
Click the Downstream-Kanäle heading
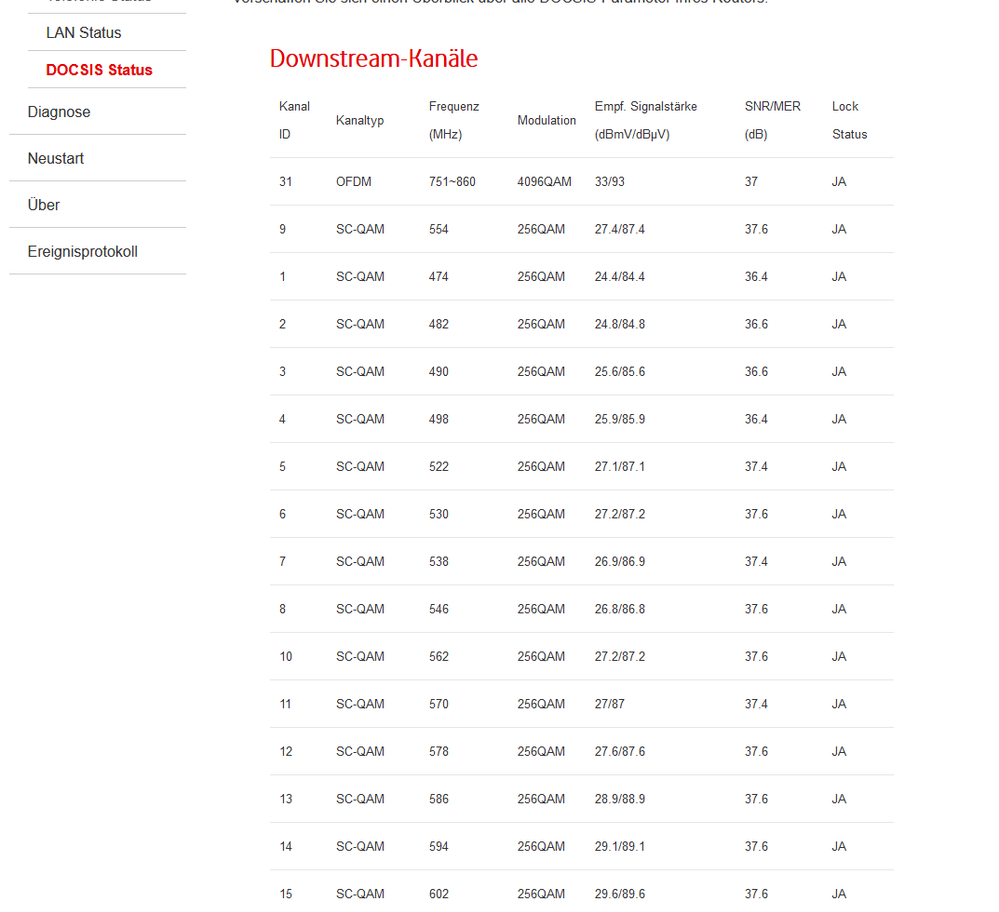click(373, 59)
